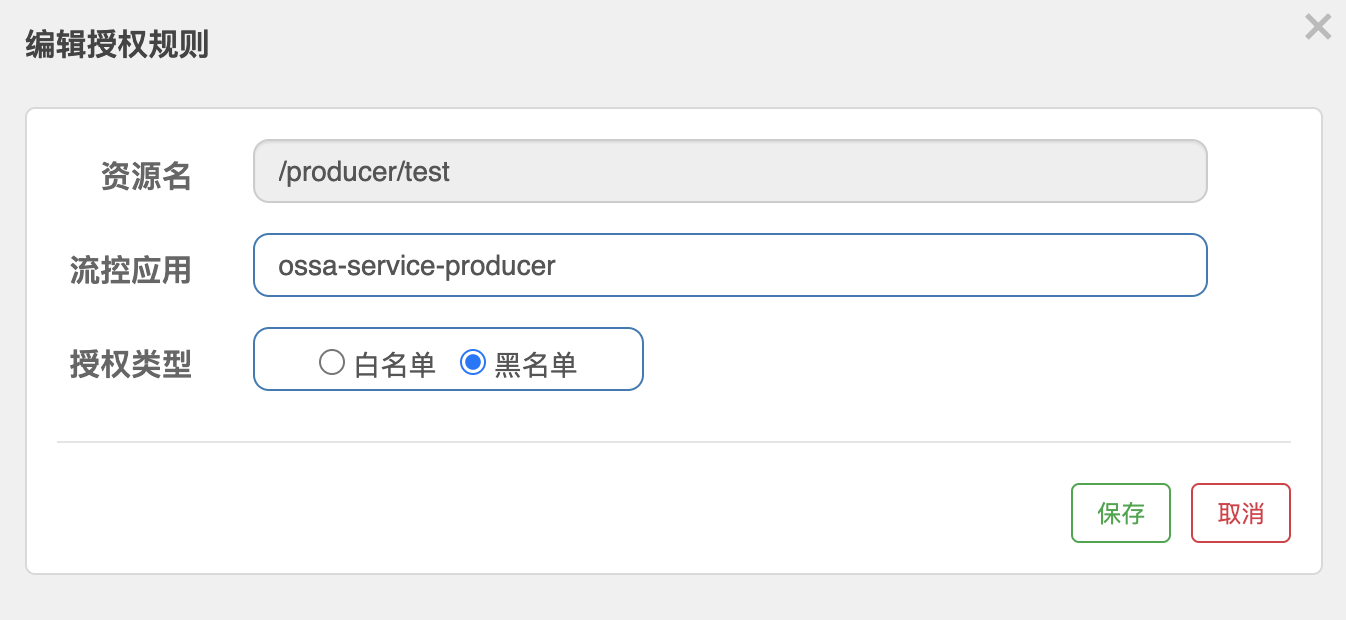Click the 授权类型 field label
This screenshot has width=1346, height=620.
pyautogui.click(x=131, y=364)
